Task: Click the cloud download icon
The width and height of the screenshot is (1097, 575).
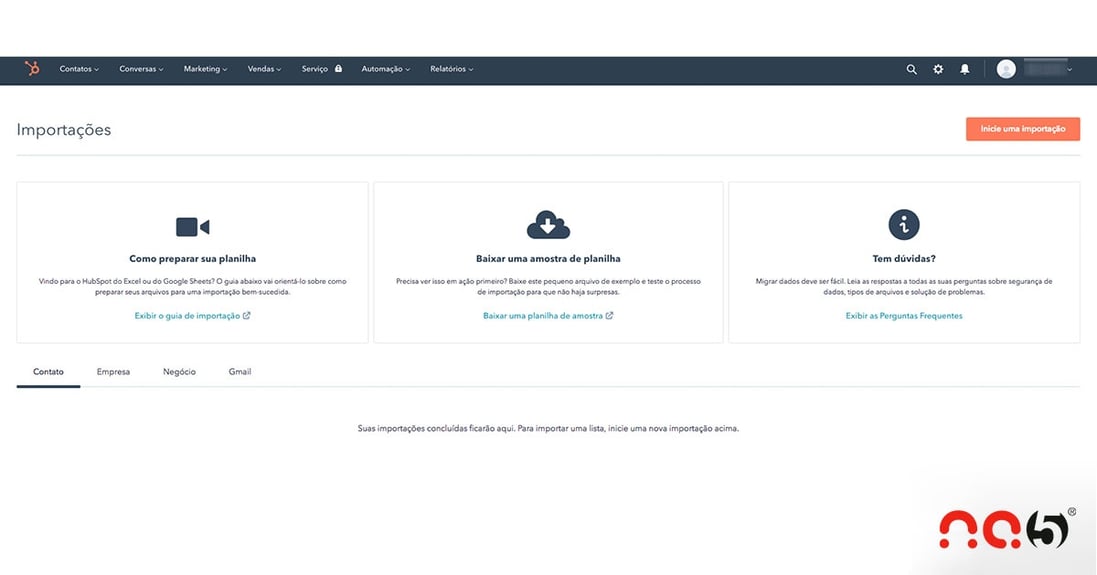Action: (x=548, y=225)
